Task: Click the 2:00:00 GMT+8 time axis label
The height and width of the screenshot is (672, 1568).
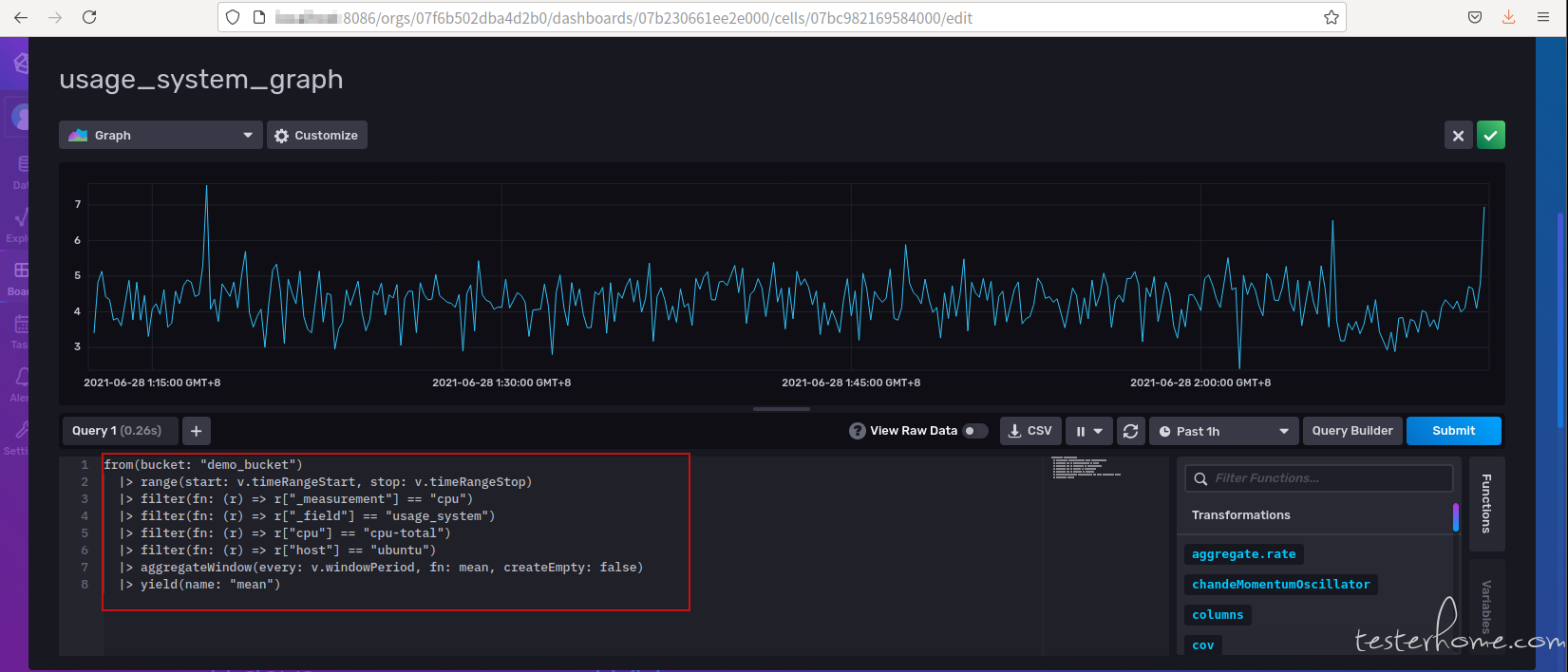Action: pyautogui.click(x=1200, y=383)
